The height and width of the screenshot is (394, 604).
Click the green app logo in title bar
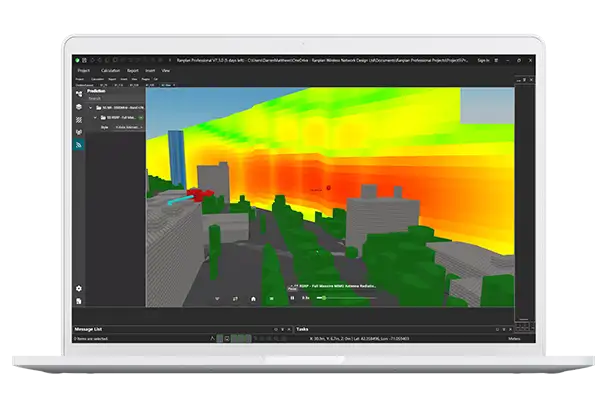click(x=77, y=60)
